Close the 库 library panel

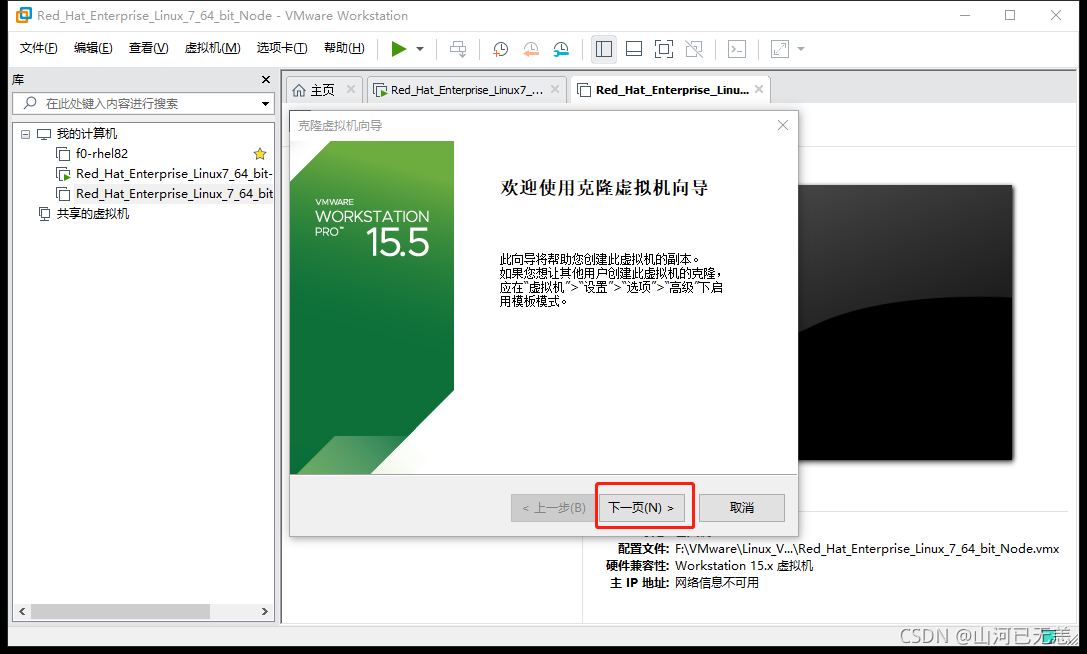click(x=266, y=80)
